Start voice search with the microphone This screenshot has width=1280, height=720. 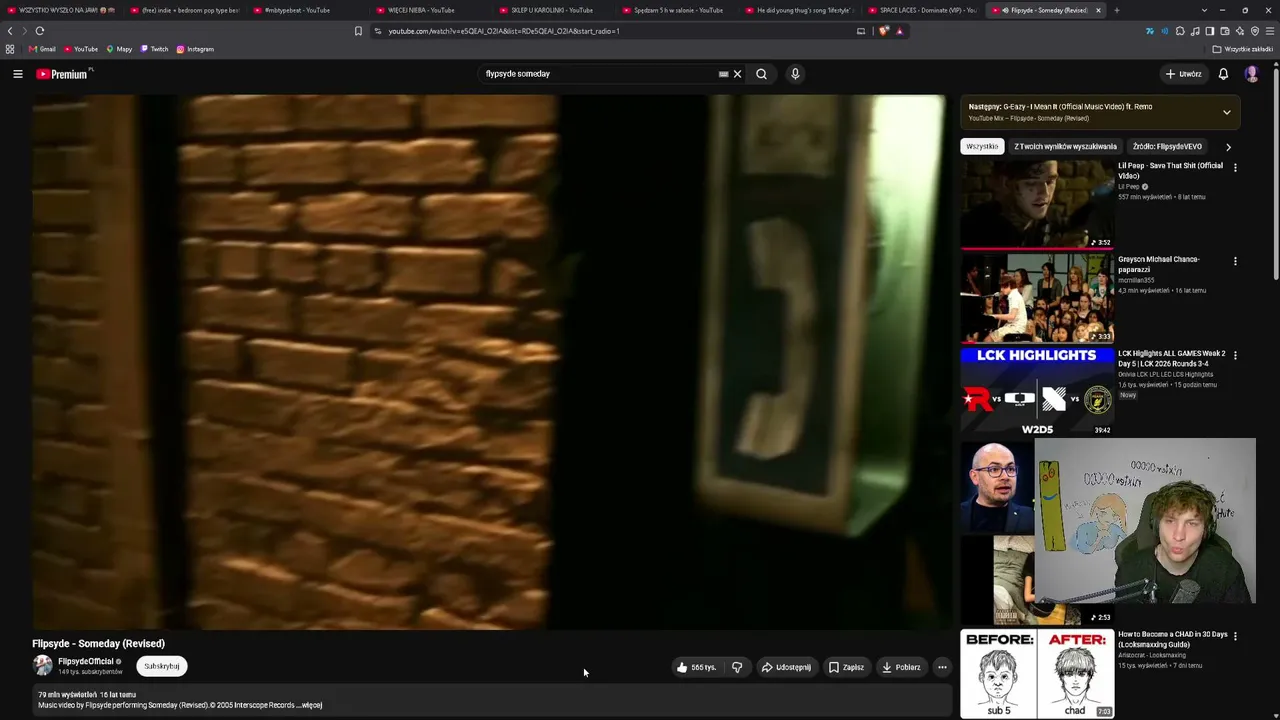click(795, 74)
